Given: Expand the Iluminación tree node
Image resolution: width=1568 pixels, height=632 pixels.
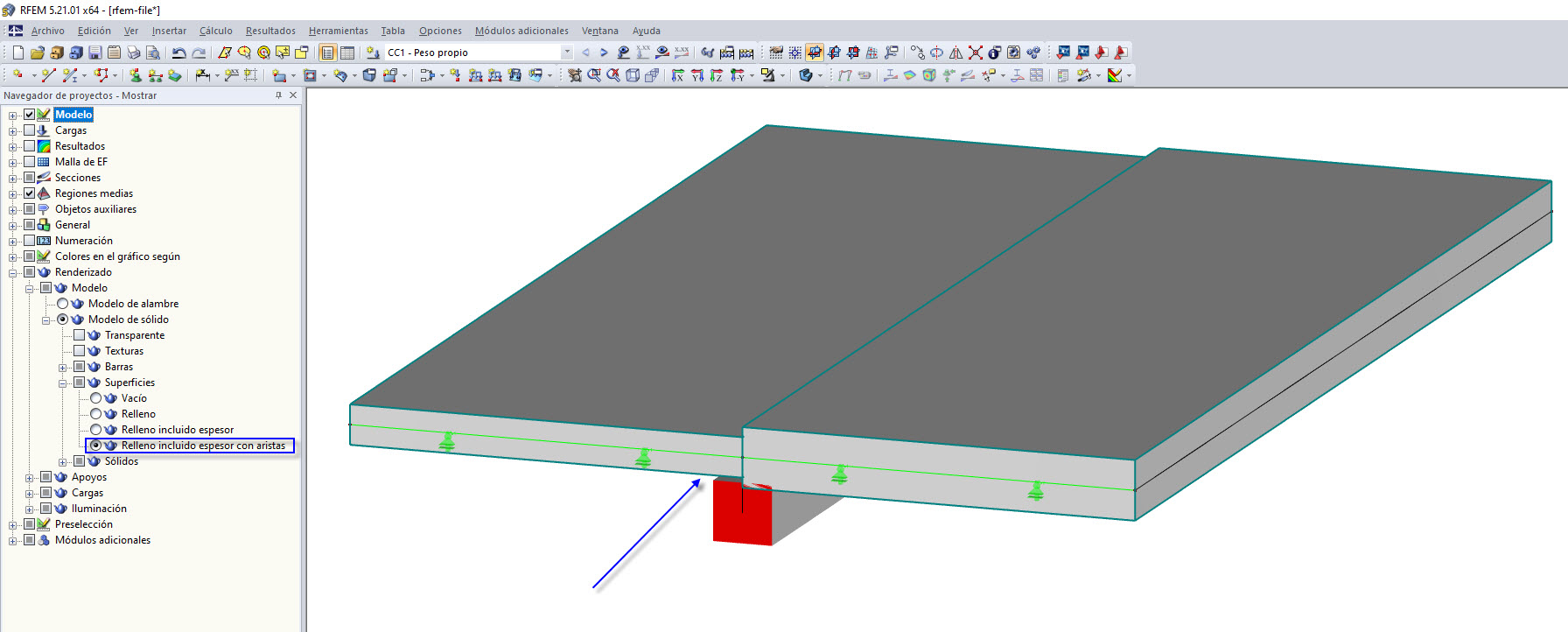Looking at the screenshot, I should [30, 509].
